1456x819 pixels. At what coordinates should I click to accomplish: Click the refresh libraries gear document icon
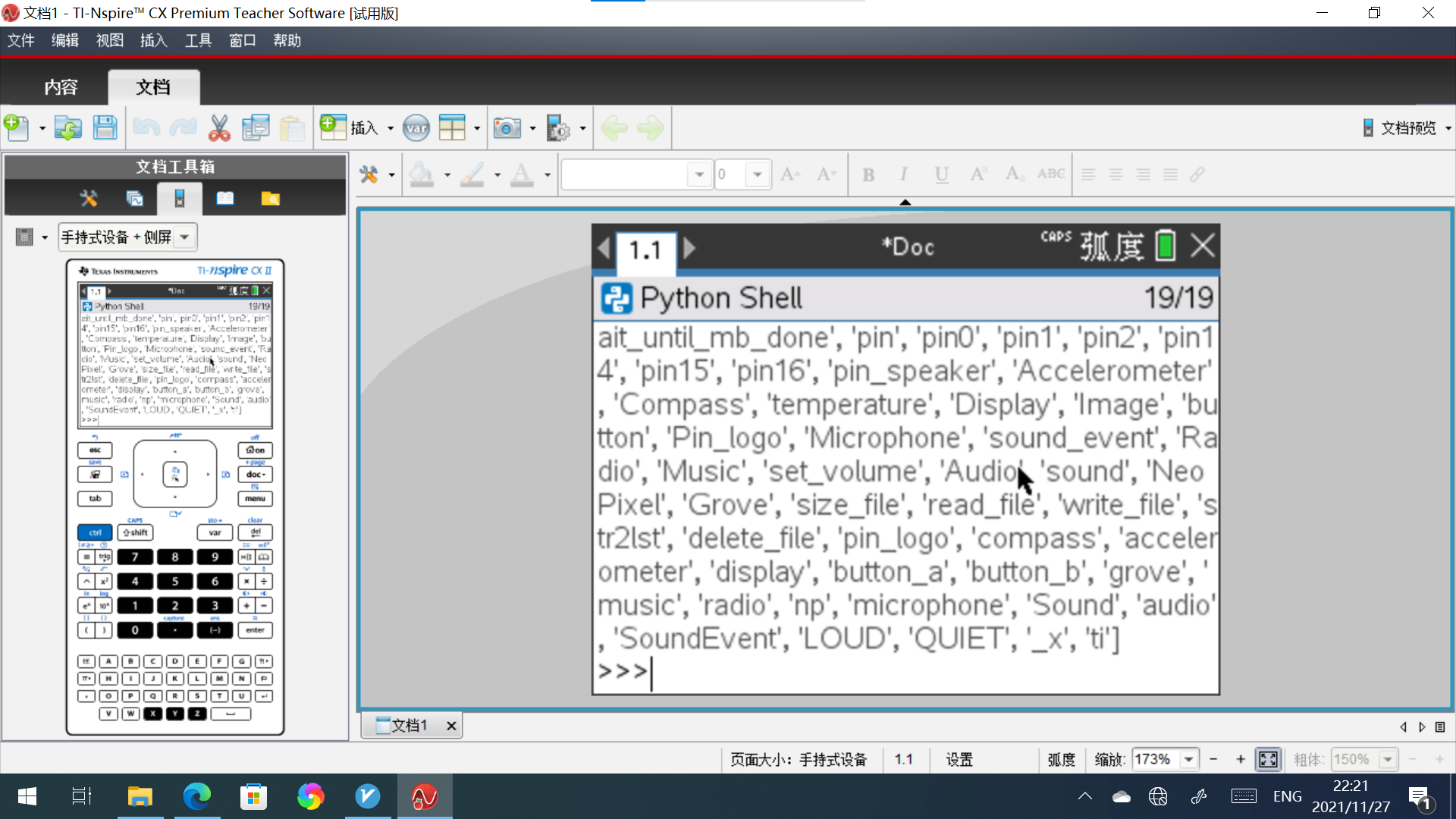click(558, 127)
